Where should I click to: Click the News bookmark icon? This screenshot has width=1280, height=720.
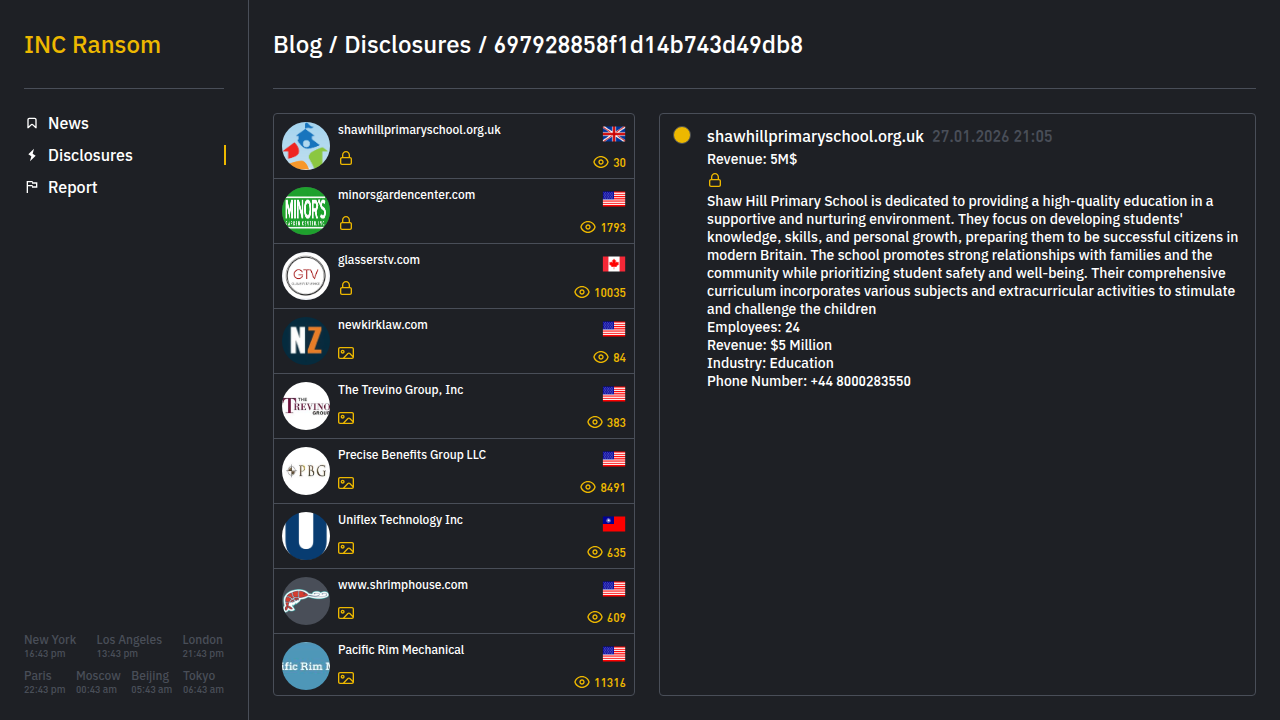tap(32, 123)
